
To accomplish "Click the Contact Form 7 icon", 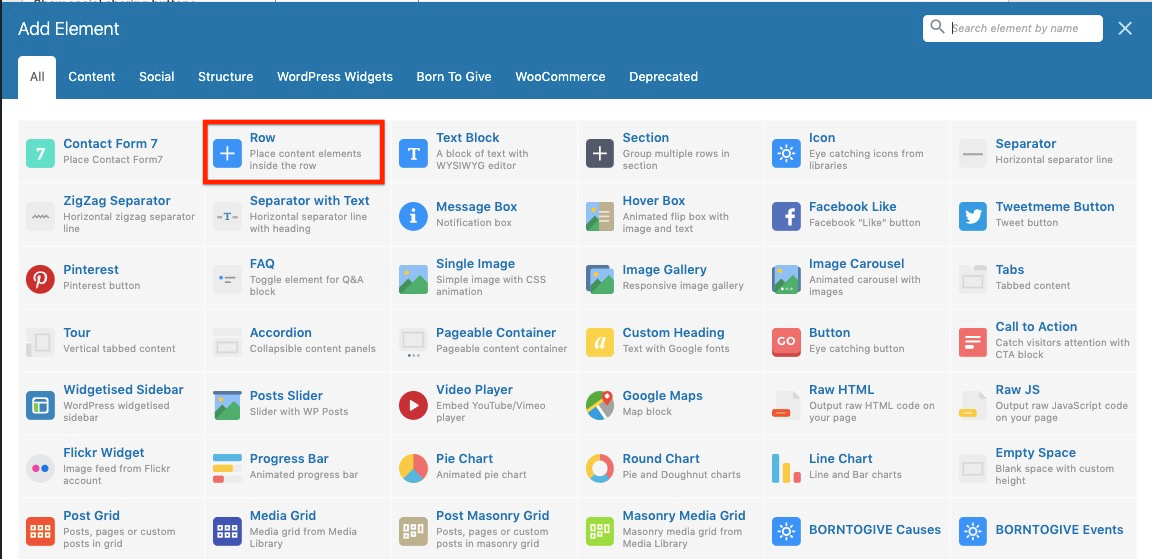I will (x=40, y=154).
